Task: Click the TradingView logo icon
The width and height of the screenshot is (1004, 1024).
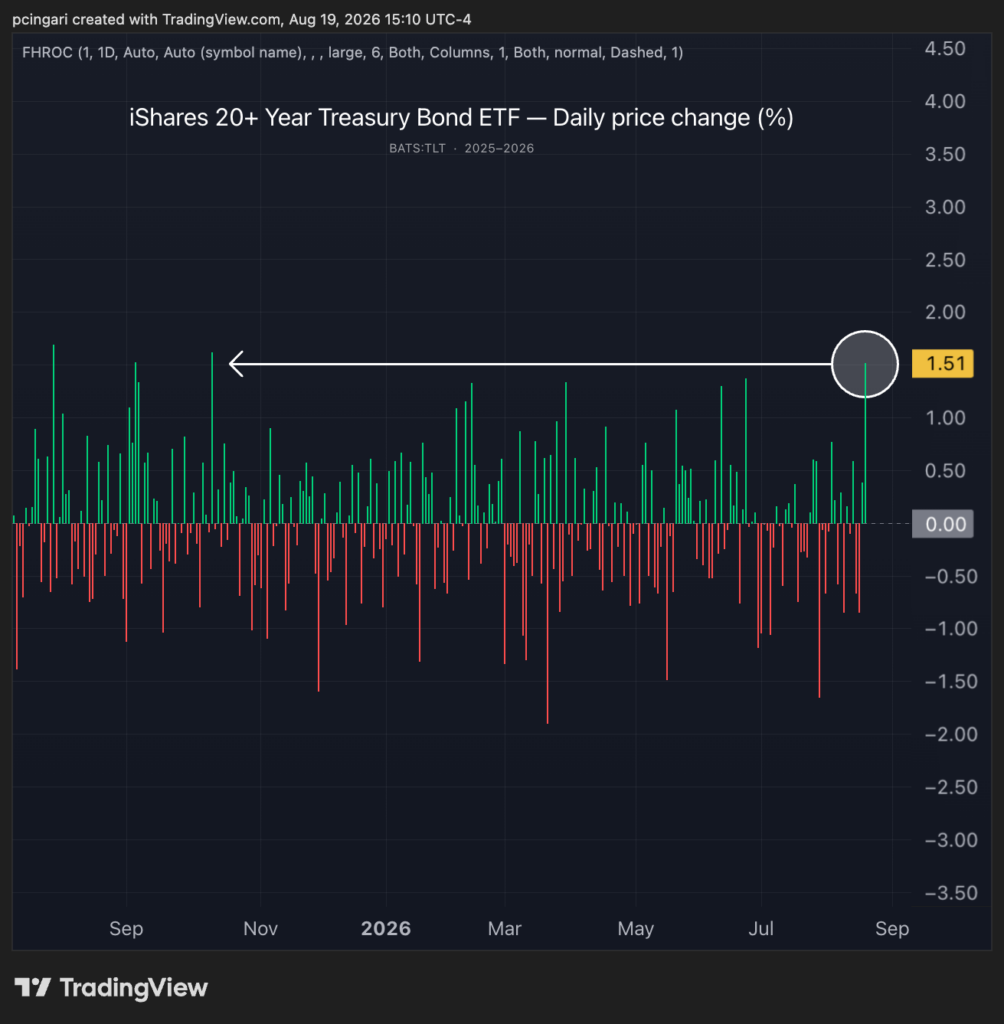Action: (x=32, y=987)
